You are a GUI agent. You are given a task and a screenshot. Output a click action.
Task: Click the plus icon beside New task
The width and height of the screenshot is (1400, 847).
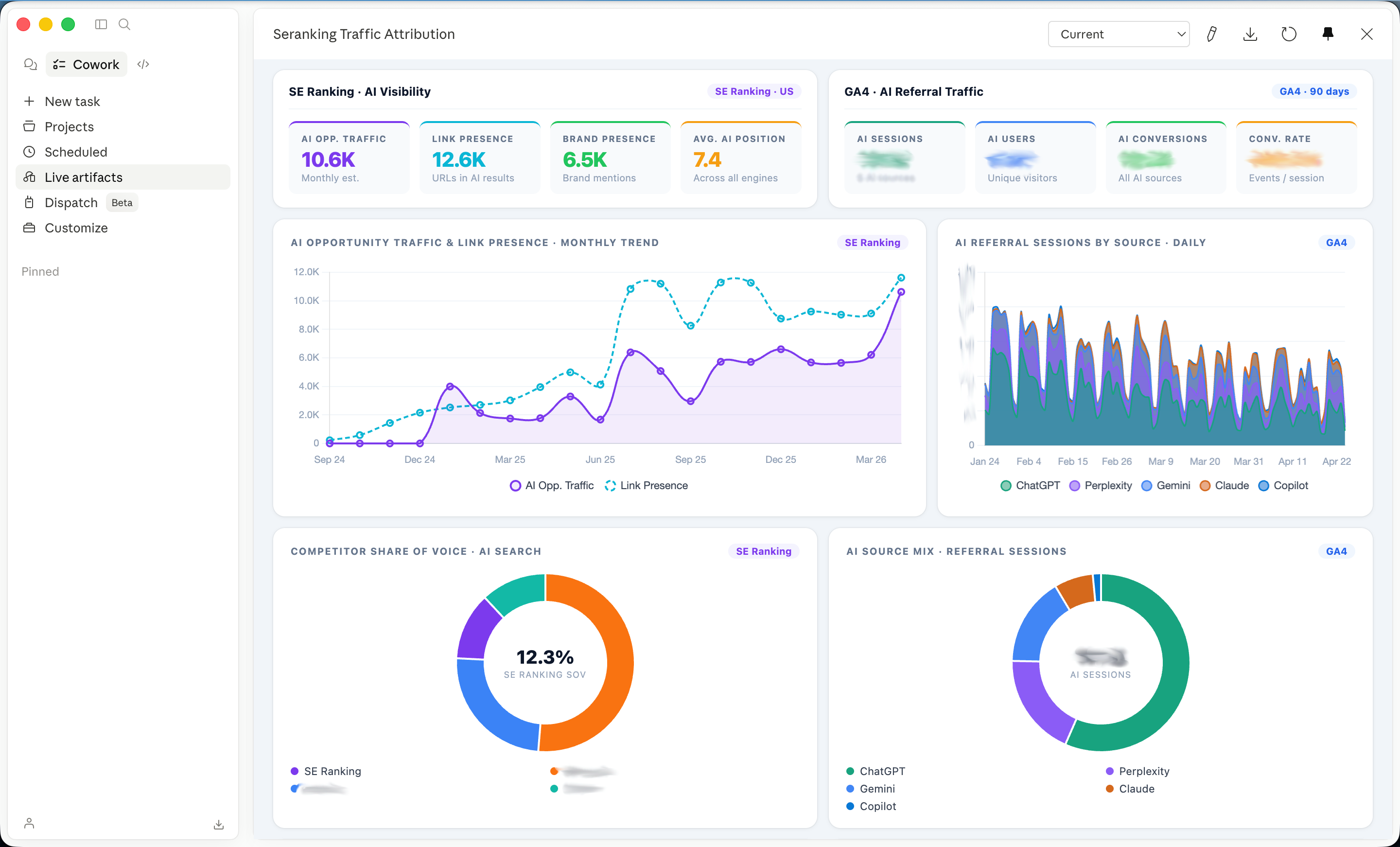29,101
